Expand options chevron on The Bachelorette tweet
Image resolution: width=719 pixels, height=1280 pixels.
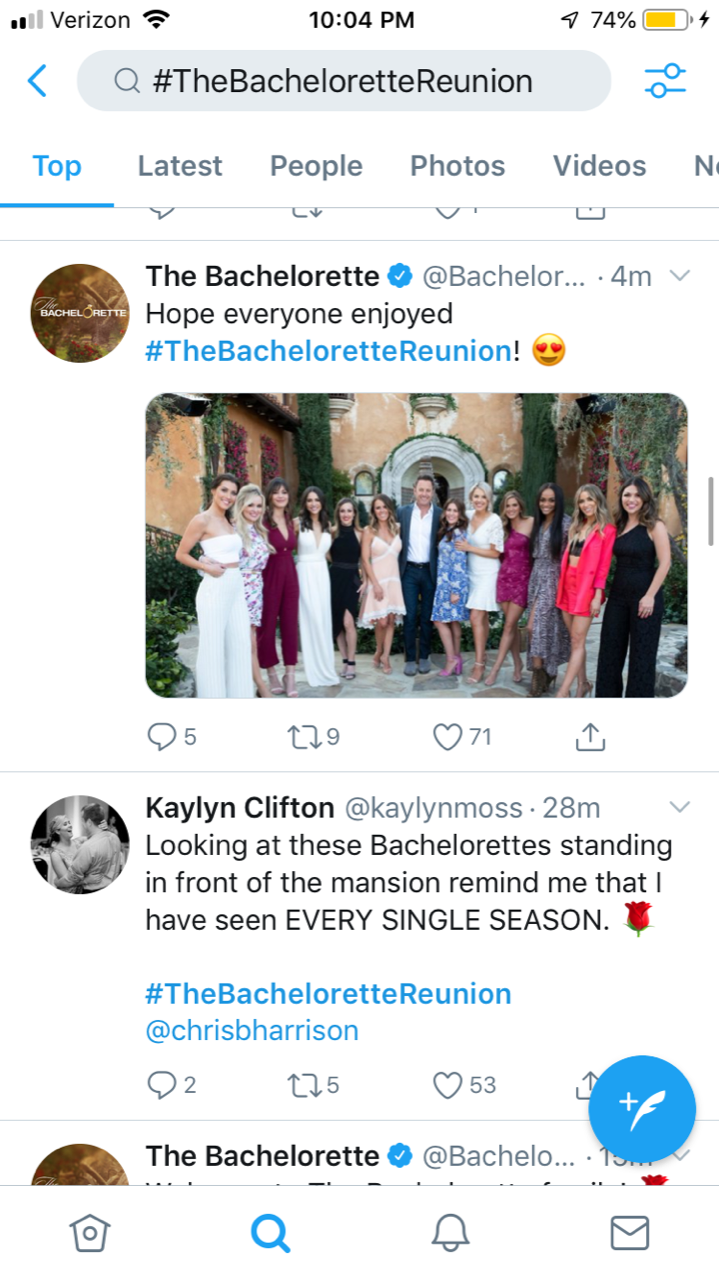(680, 275)
